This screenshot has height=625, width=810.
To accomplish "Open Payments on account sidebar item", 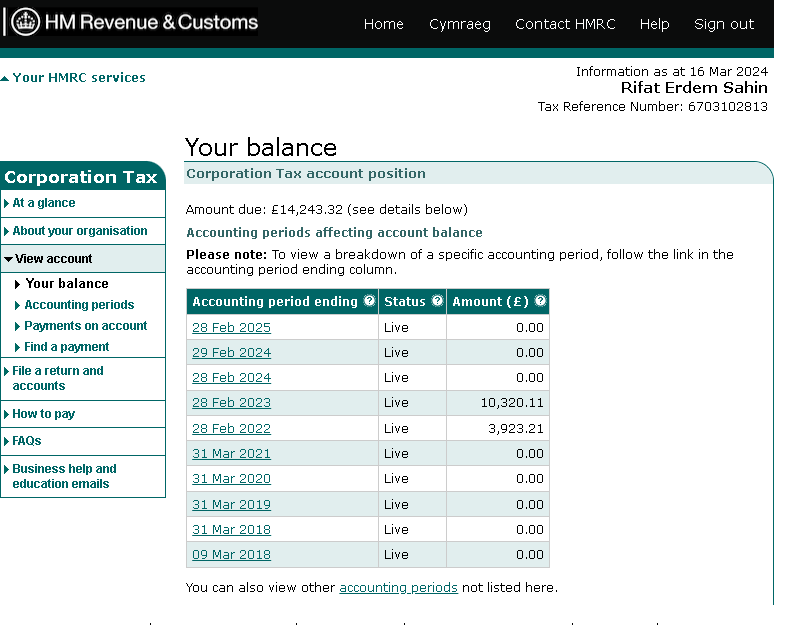I will click(x=86, y=326).
